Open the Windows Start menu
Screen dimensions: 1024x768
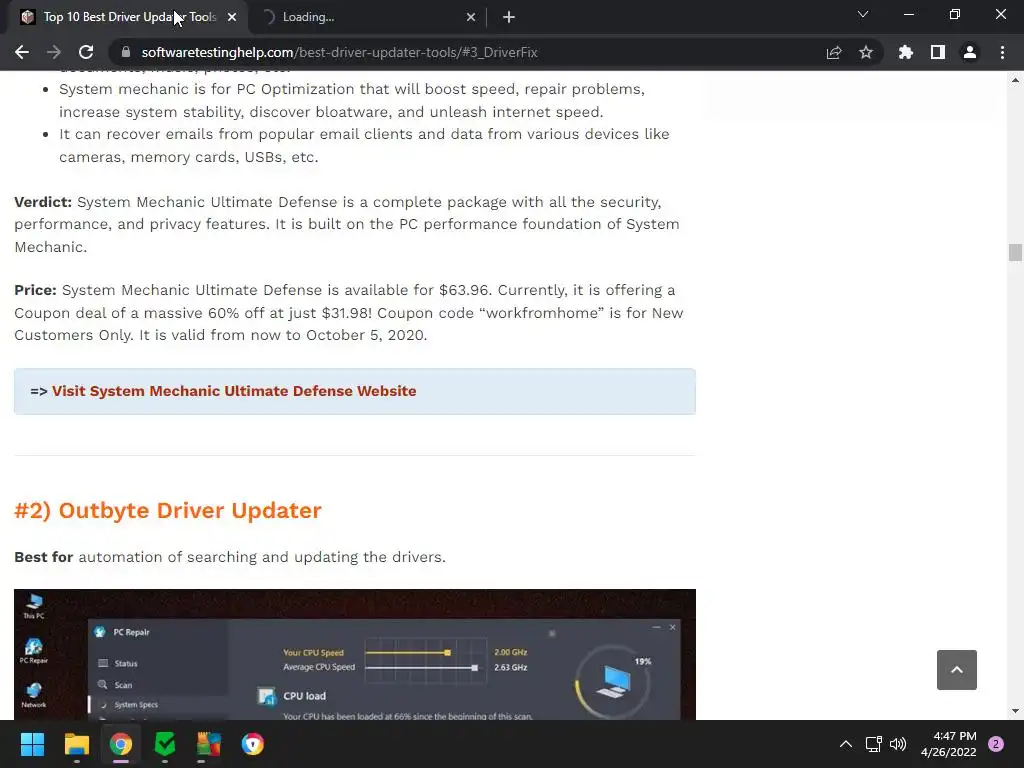point(32,744)
